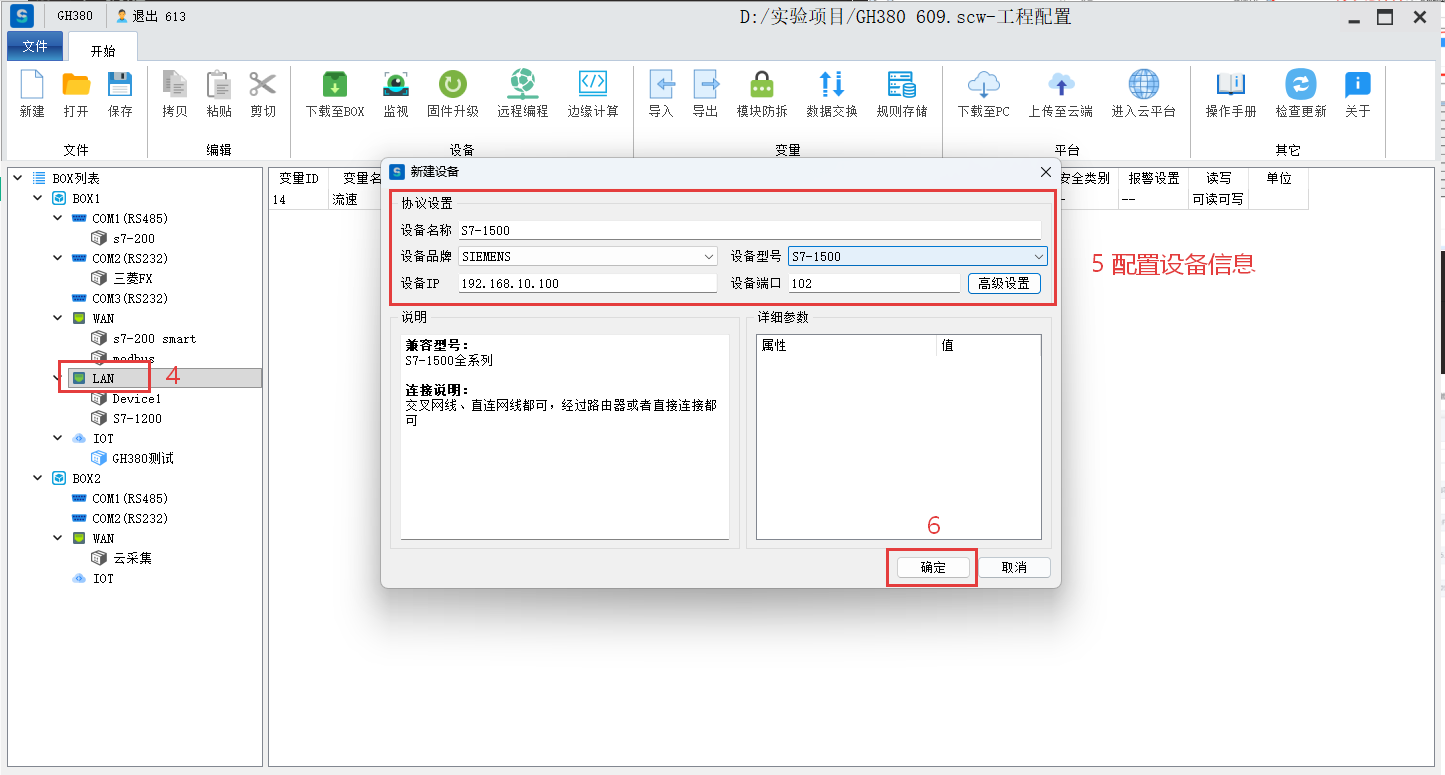Select s7-200 device in tree

coord(133,238)
